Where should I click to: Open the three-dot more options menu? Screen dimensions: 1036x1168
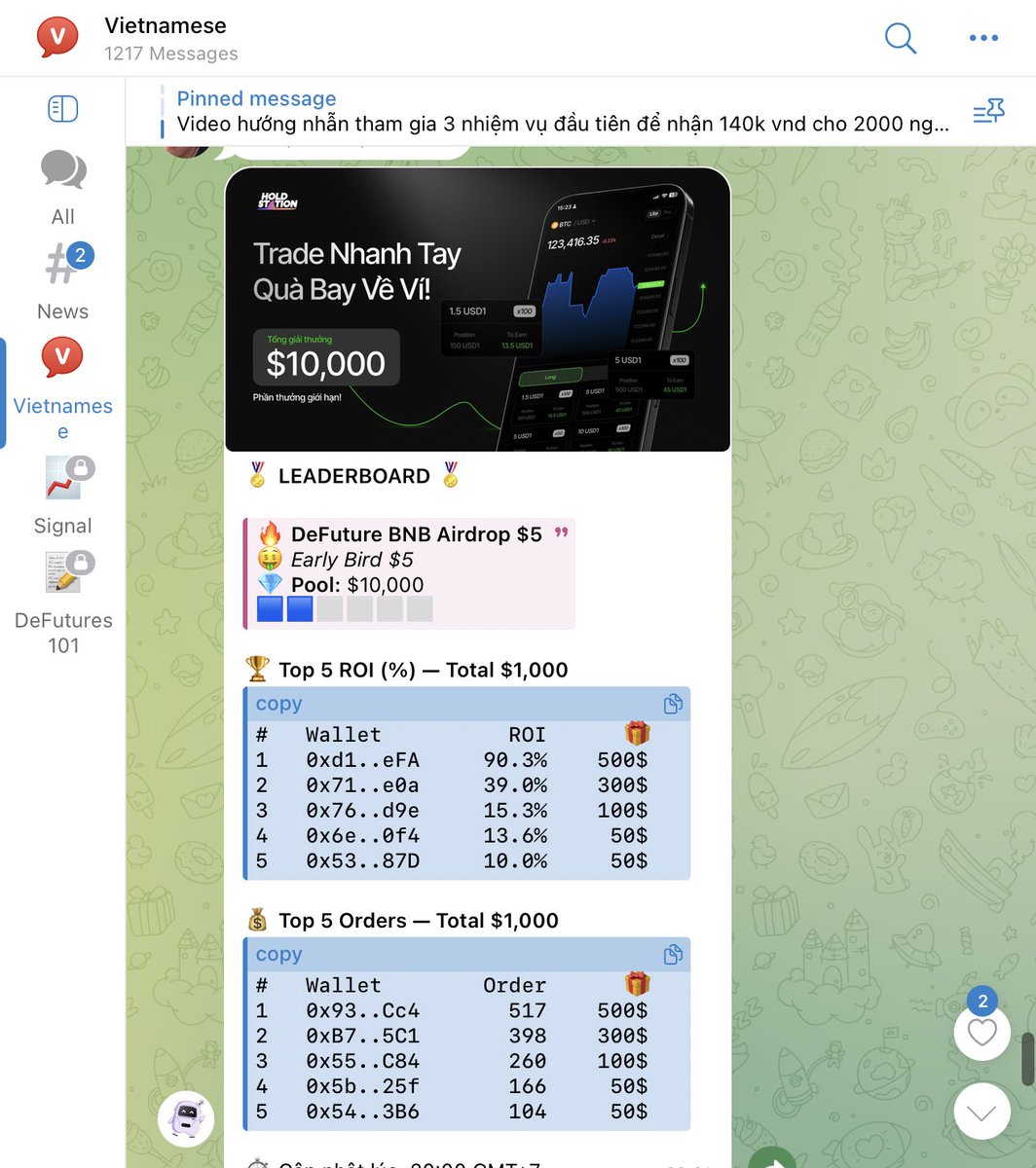[x=983, y=38]
